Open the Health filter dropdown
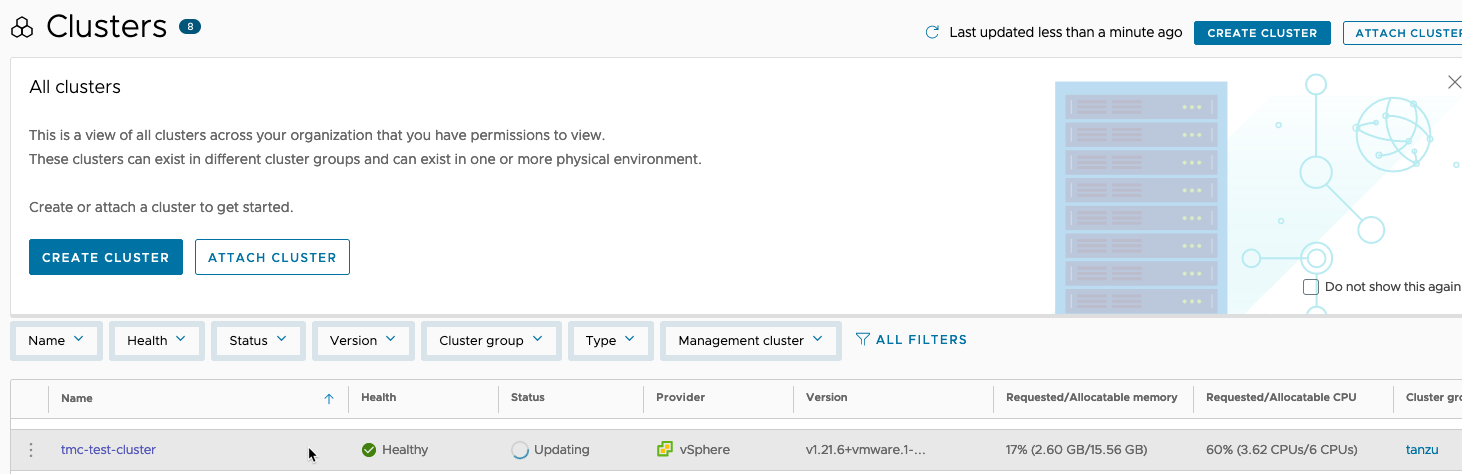This screenshot has height=474, width=1462. [x=156, y=340]
